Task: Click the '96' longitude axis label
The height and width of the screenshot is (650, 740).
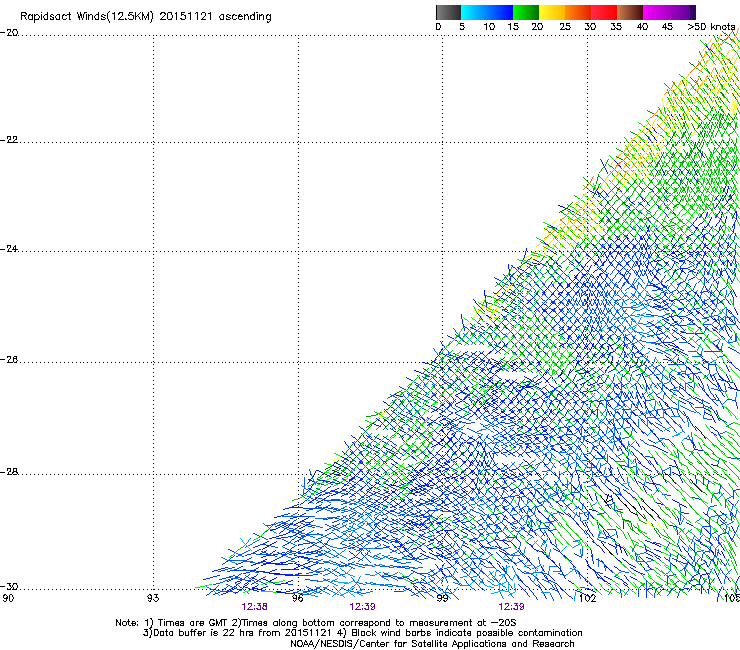Action: click(298, 598)
